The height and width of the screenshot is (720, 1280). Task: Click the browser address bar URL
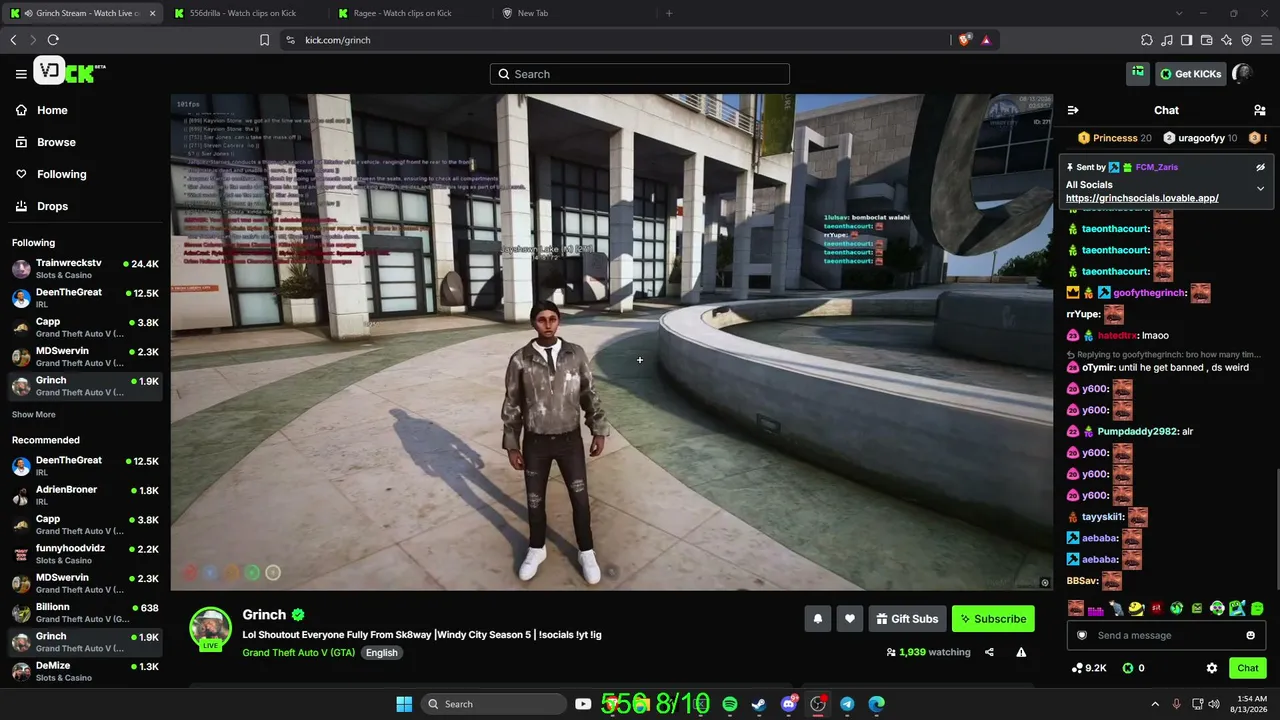pyautogui.click(x=338, y=40)
